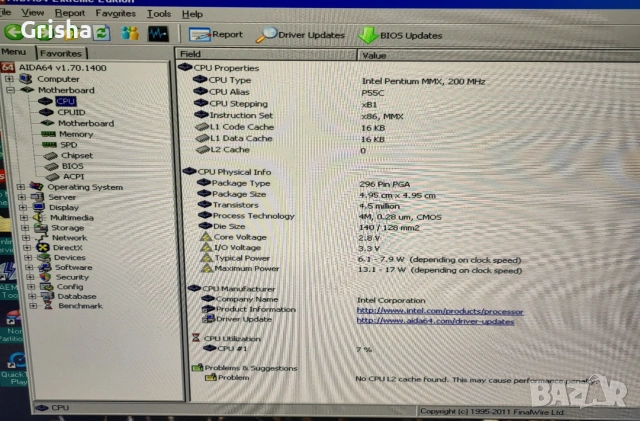Expand the Storage tree node

tap(25, 228)
